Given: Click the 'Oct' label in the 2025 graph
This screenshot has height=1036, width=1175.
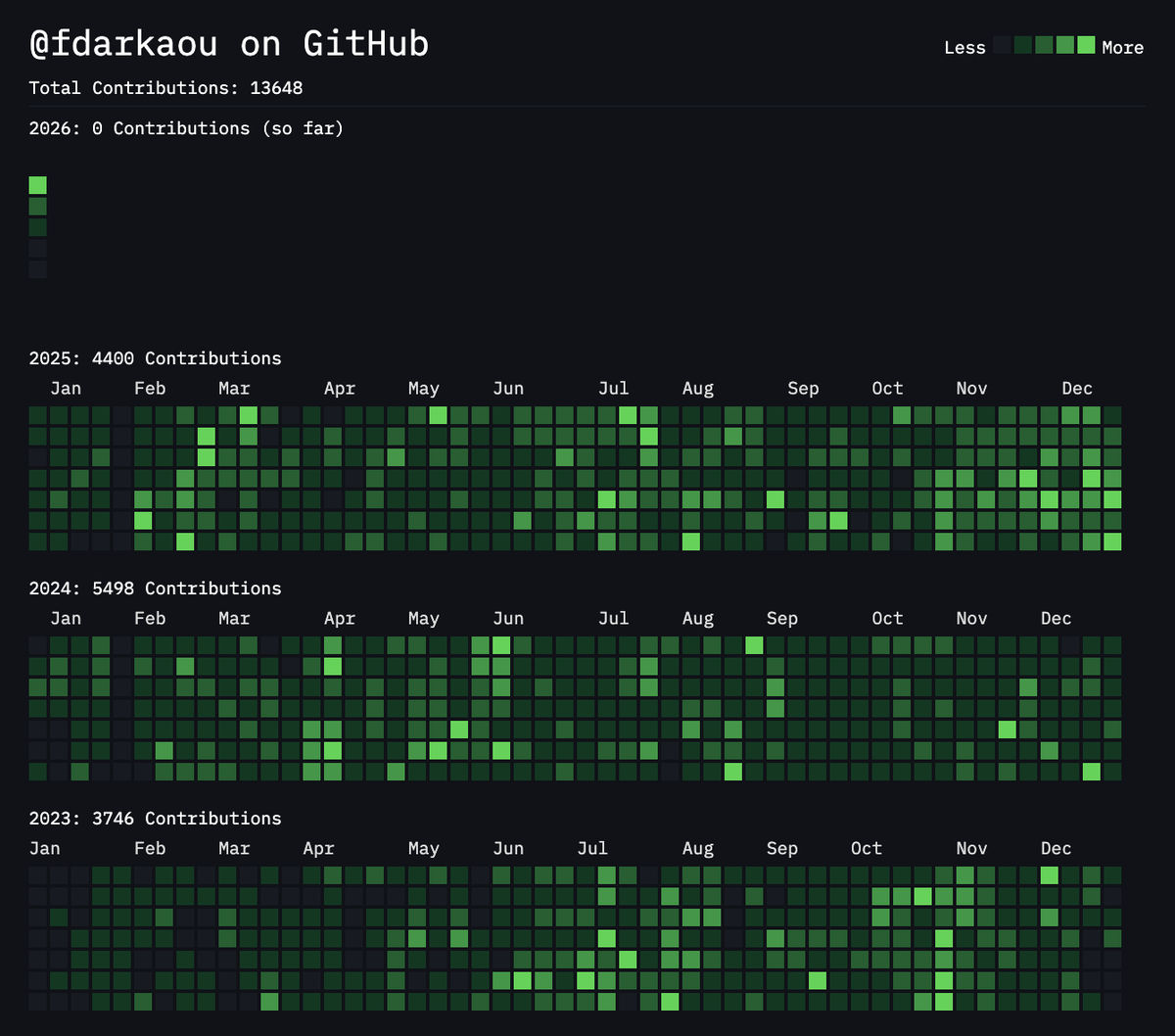Looking at the screenshot, I should (x=887, y=389).
